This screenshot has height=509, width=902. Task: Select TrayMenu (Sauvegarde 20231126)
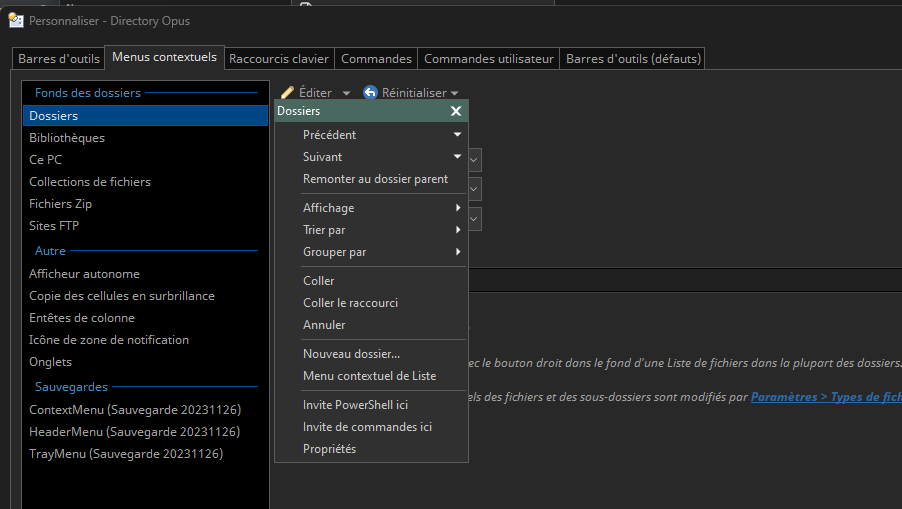pyautogui.click(x=146, y=454)
